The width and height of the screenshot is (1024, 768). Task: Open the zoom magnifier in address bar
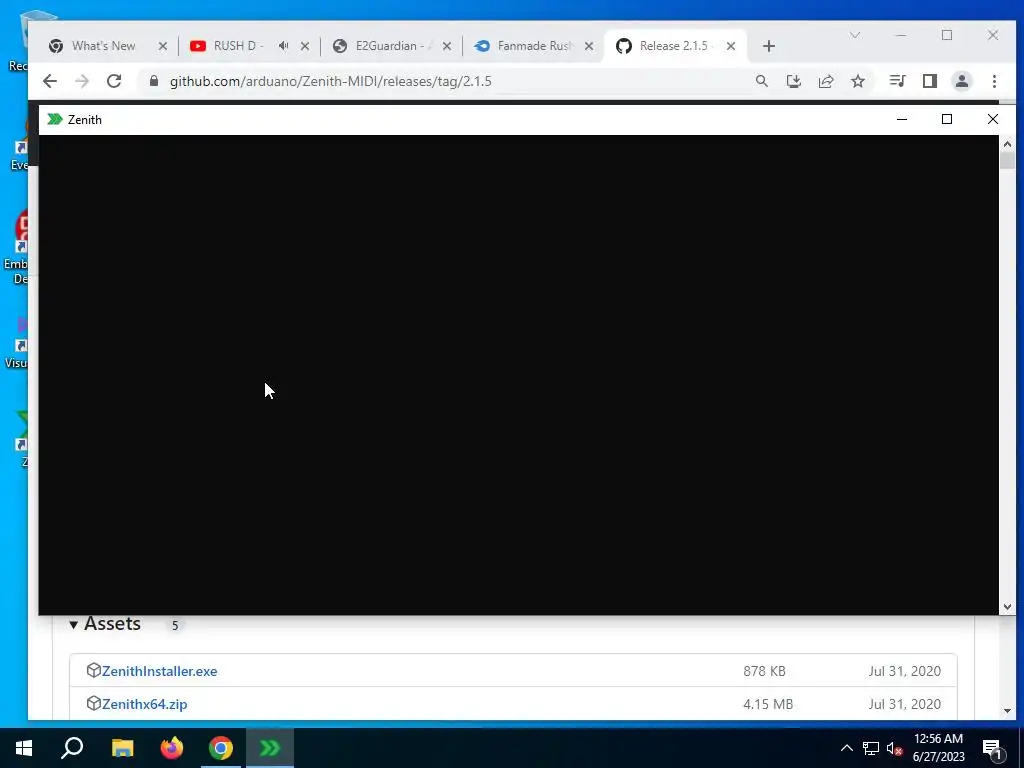pos(761,81)
